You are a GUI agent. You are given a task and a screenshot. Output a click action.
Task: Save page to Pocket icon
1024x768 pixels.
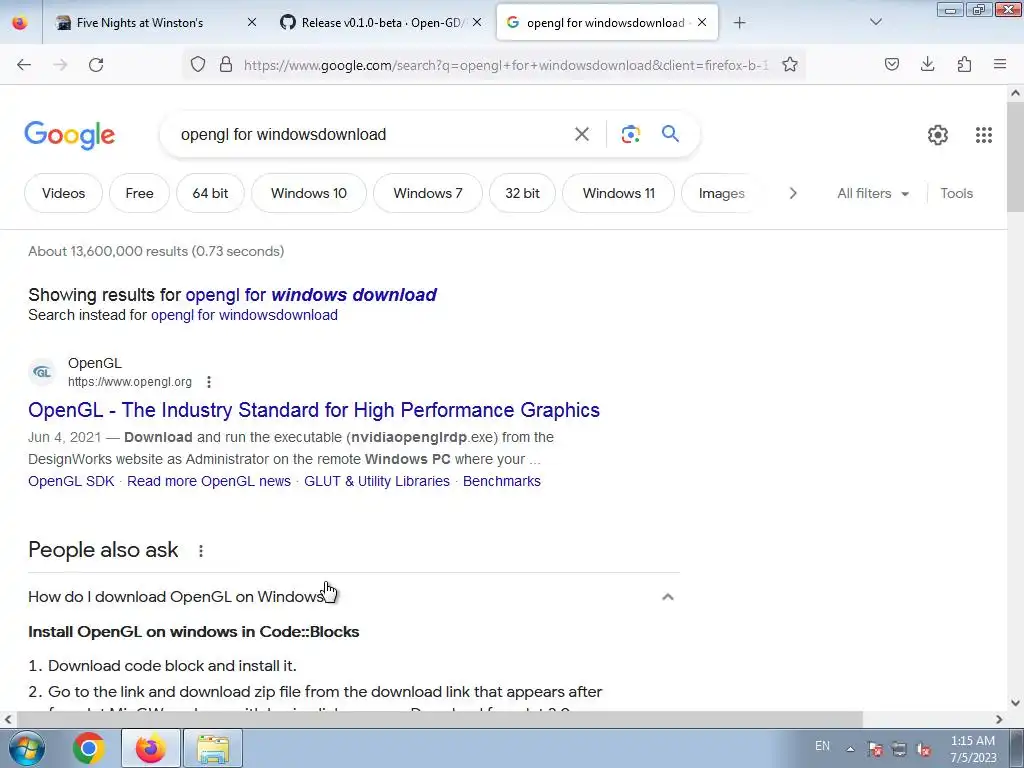(891, 64)
